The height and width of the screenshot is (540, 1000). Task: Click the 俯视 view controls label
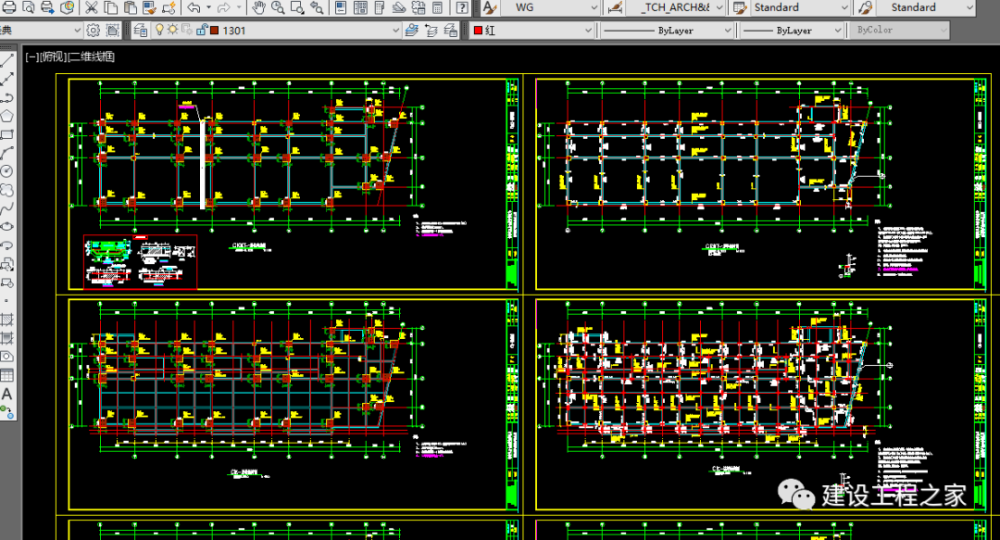point(53,57)
